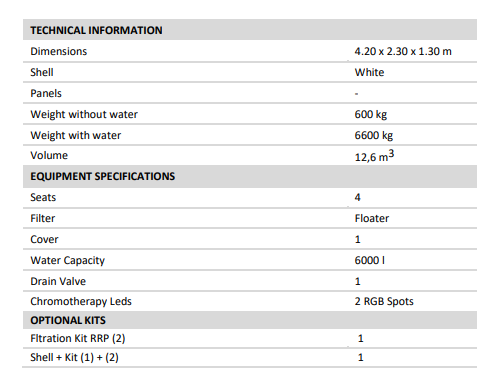
Task: Click the OPTIONAL KITS section header
Action: click(x=68, y=320)
